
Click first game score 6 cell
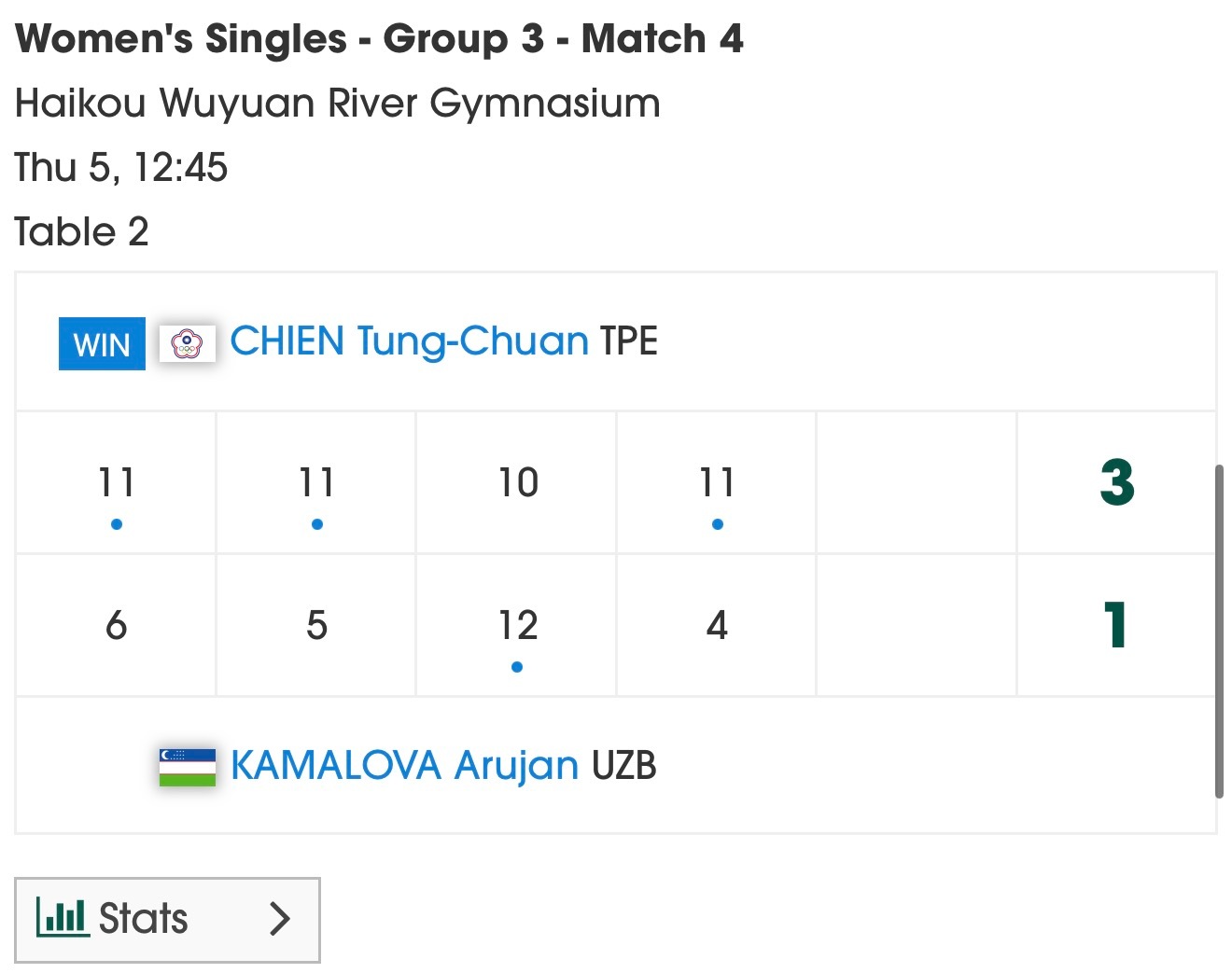click(x=116, y=625)
